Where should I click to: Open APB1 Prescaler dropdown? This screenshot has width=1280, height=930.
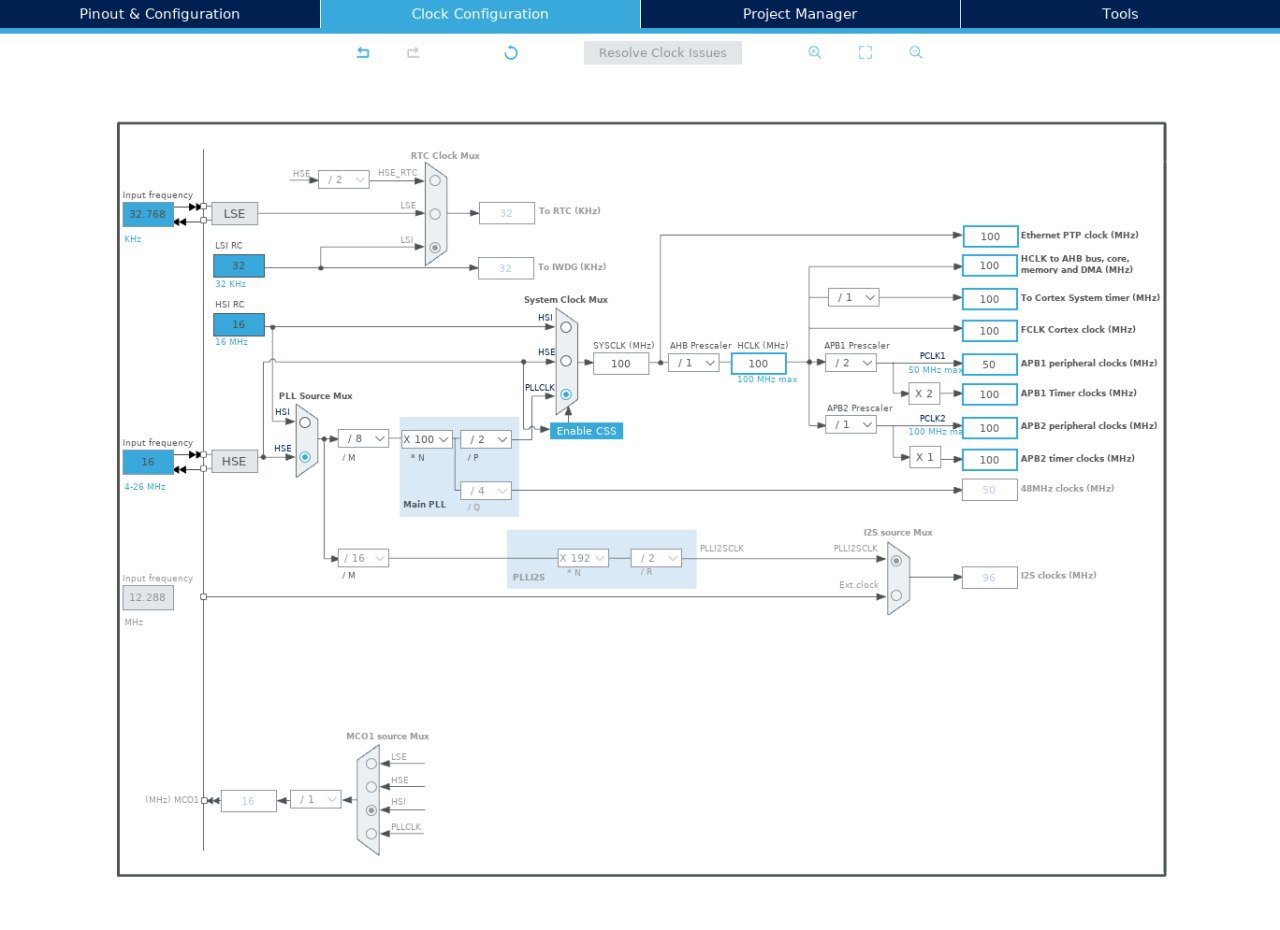click(851, 363)
